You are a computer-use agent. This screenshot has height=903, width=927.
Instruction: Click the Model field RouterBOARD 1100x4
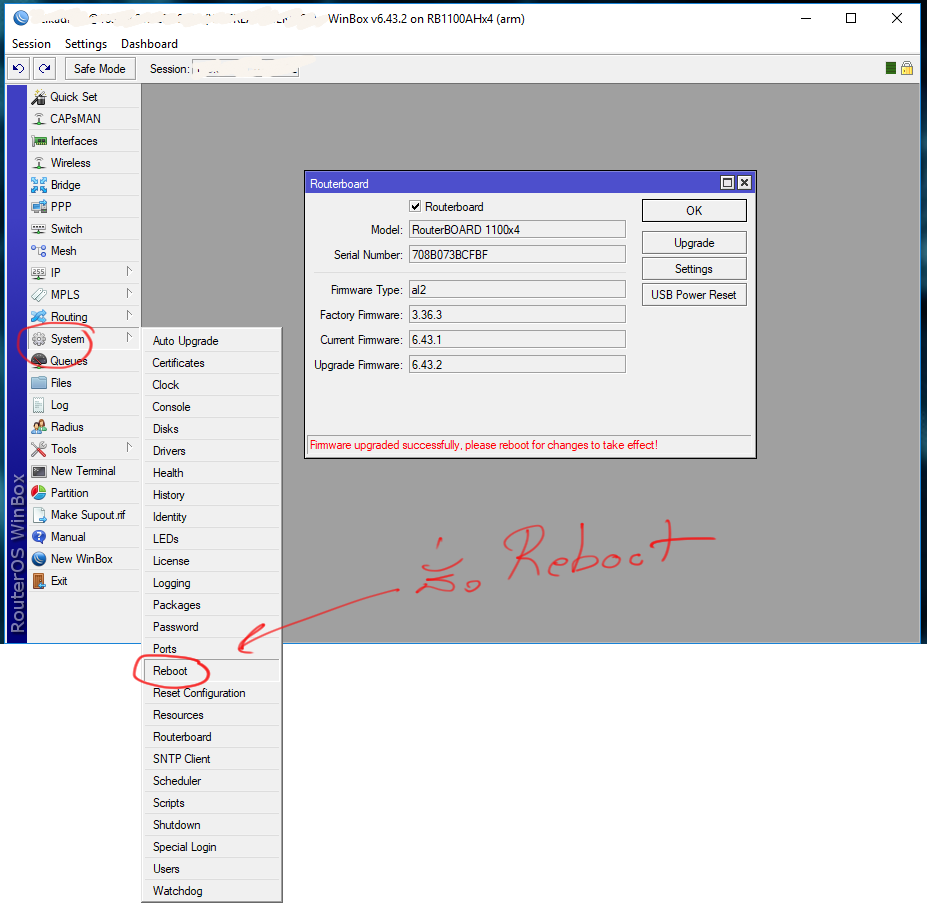pos(517,229)
